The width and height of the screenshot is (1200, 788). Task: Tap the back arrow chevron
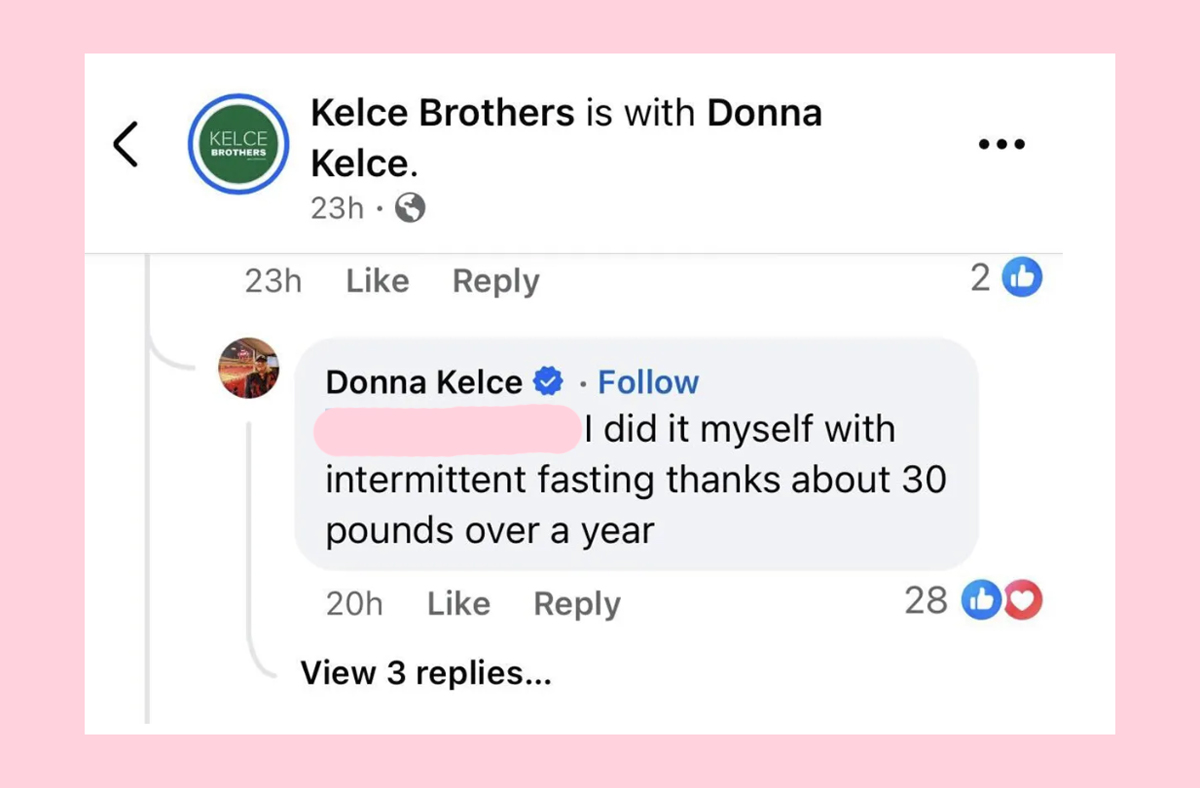click(124, 143)
